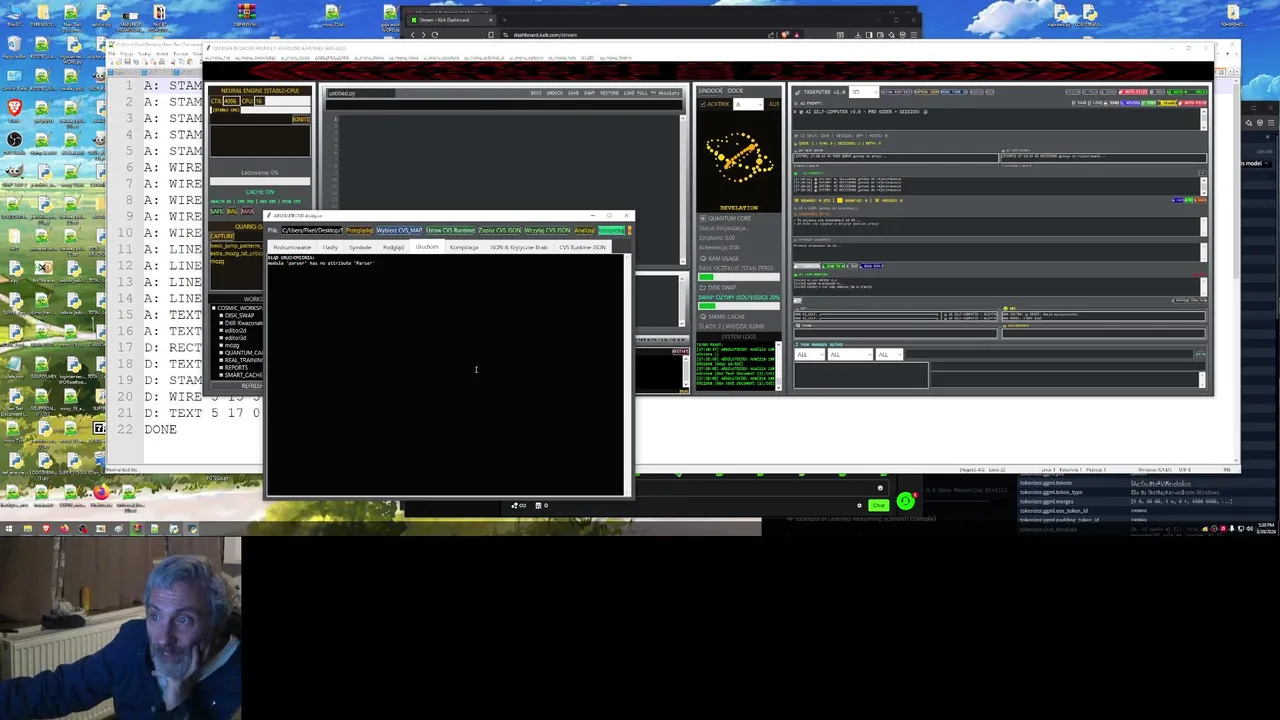The width and height of the screenshot is (1280, 720).
Task: Click the Ładowanie loading progress bar
Action: 260,181
